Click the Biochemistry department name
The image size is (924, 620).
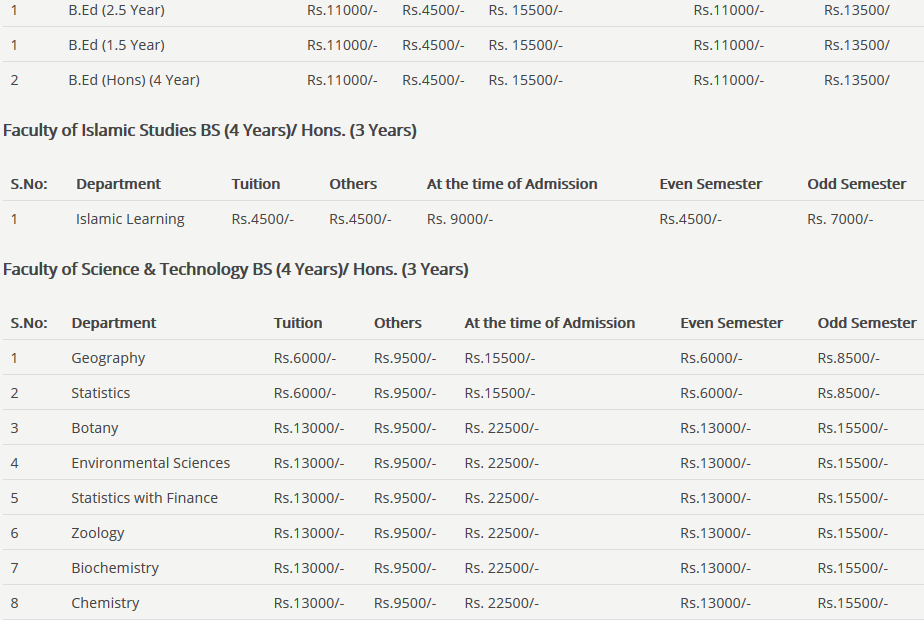pos(115,568)
